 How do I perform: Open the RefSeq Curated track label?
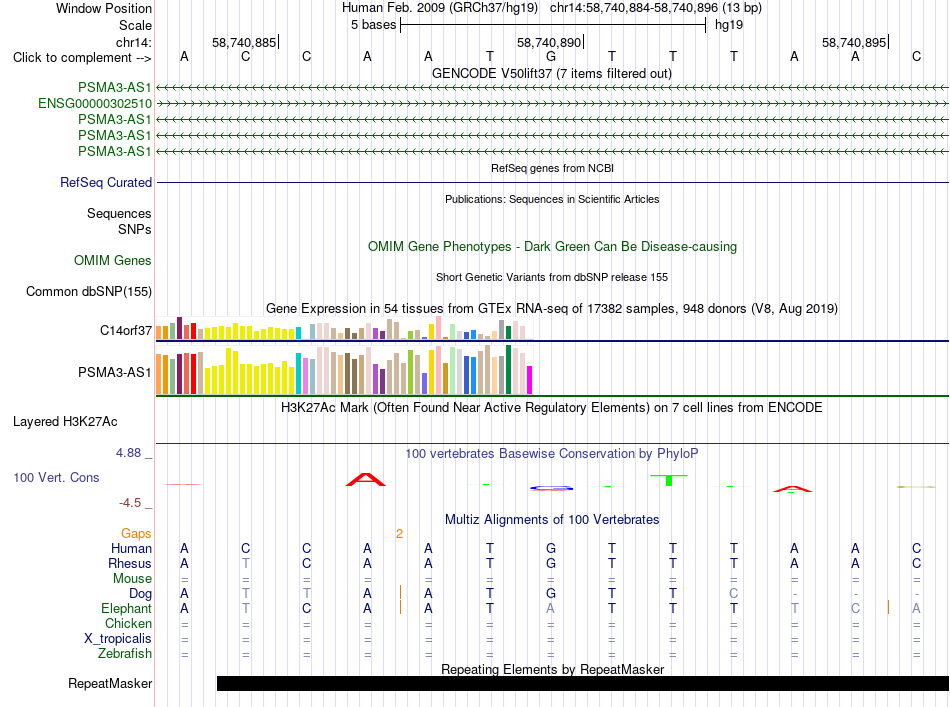pos(106,182)
